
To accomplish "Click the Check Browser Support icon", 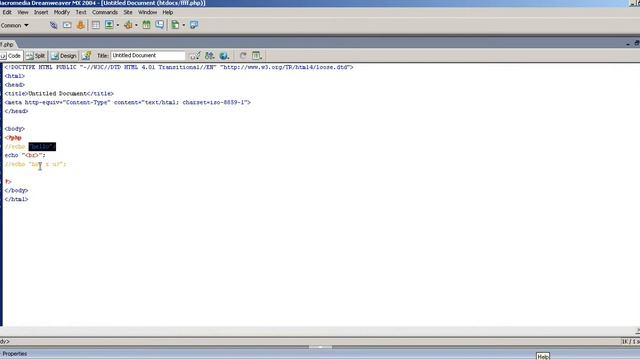I will 195,56.
